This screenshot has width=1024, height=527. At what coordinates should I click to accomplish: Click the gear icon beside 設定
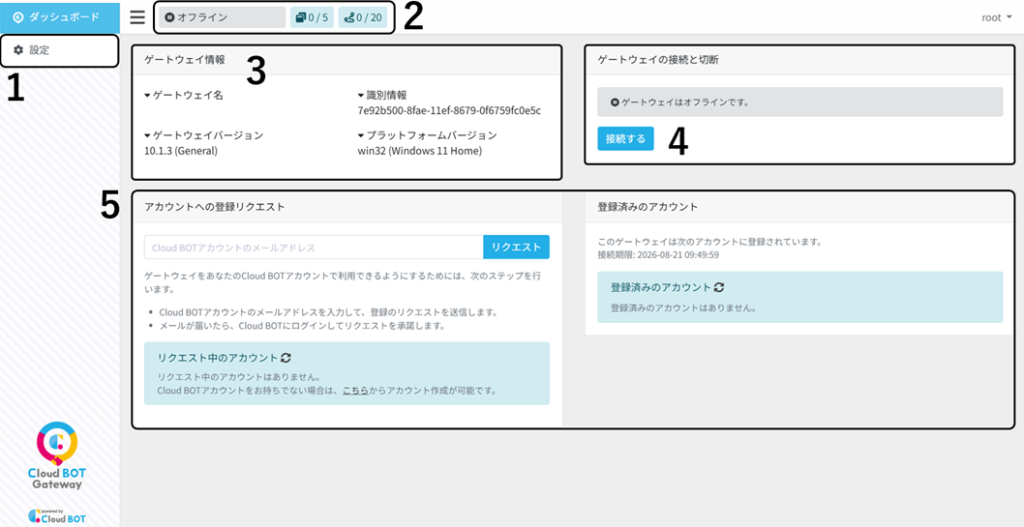[x=19, y=50]
